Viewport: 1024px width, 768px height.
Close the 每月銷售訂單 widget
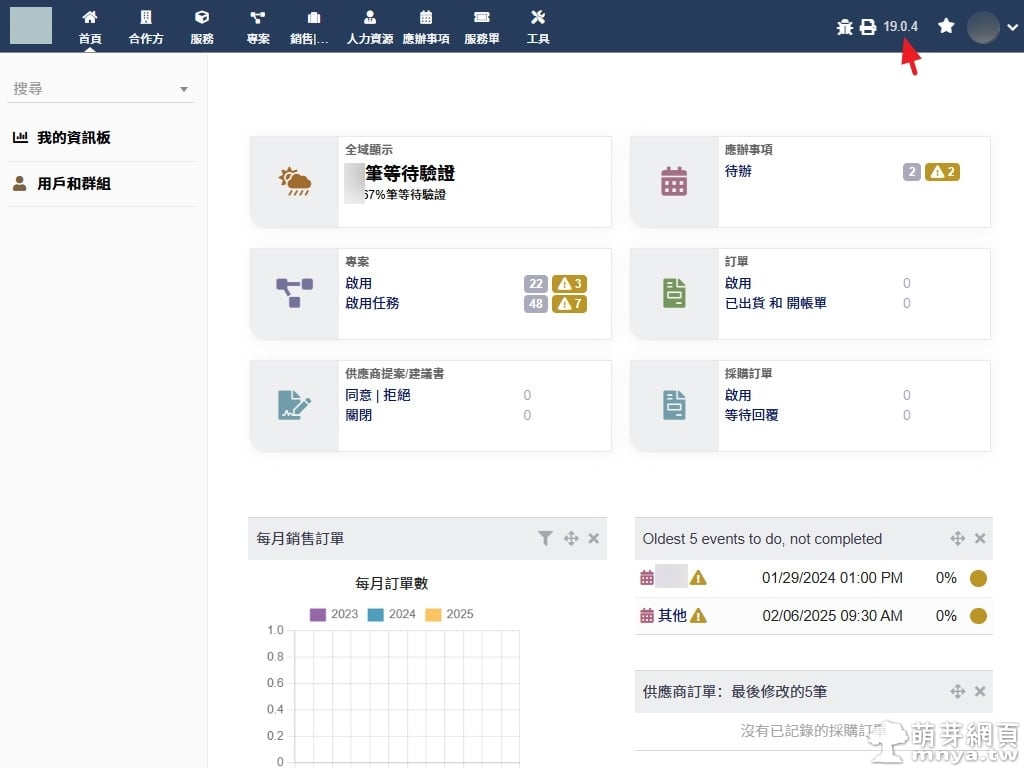pos(593,538)
